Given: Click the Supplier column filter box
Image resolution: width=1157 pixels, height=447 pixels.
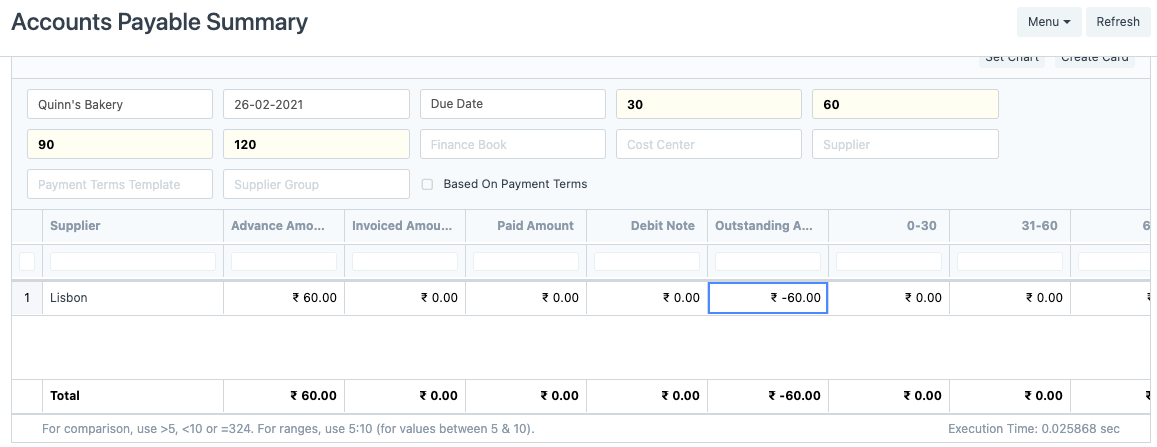Looking at the screenshot, I should point(132,261).
